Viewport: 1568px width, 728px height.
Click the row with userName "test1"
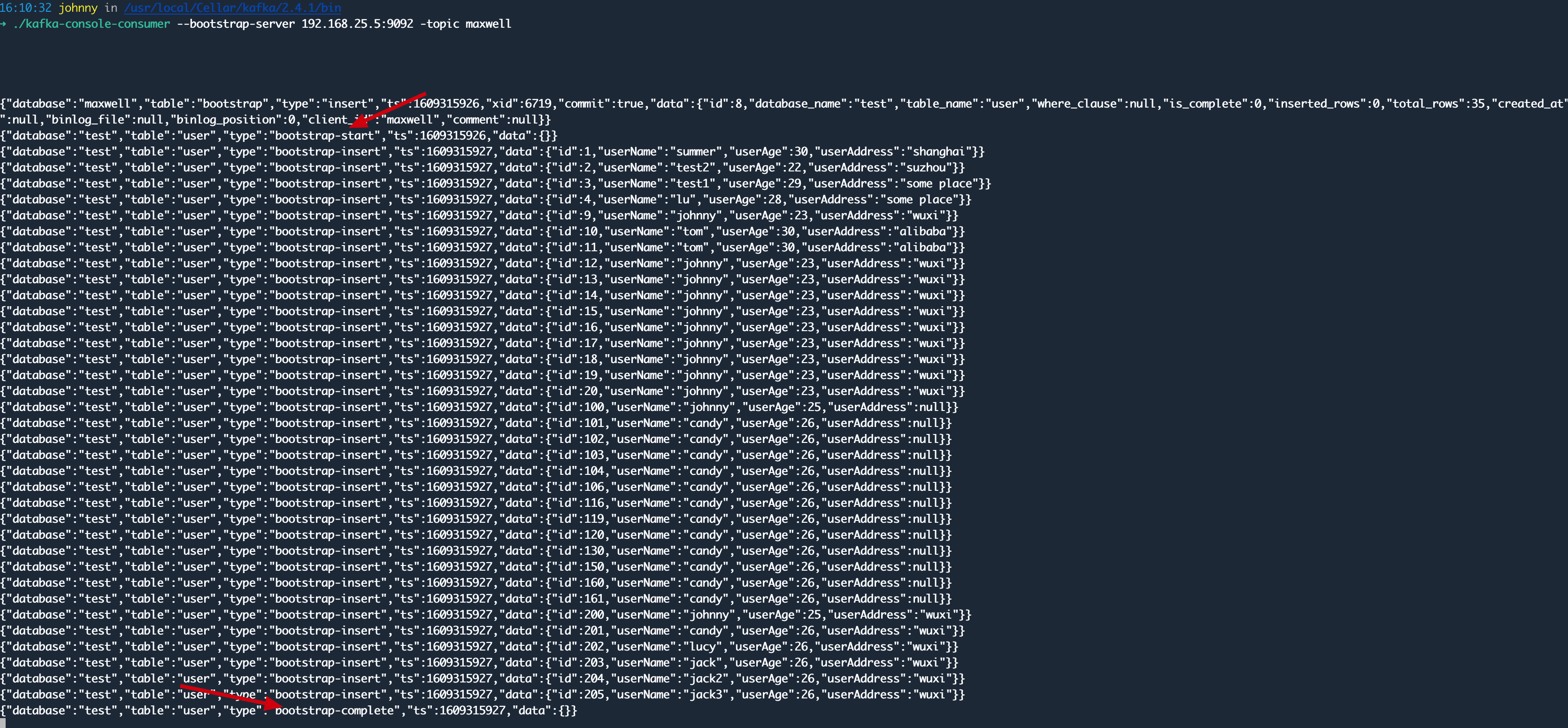point(495,183)
